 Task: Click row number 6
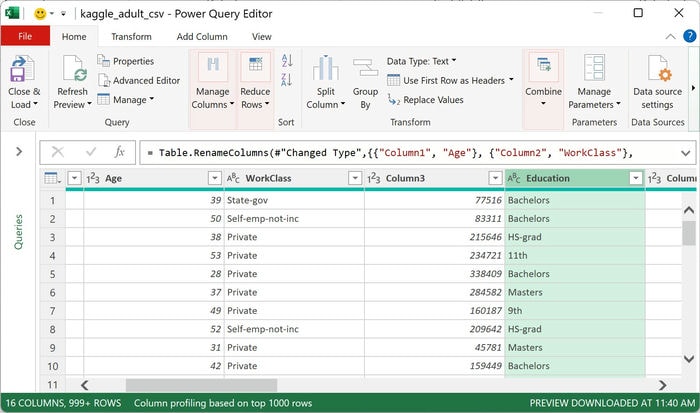[53, 292]
